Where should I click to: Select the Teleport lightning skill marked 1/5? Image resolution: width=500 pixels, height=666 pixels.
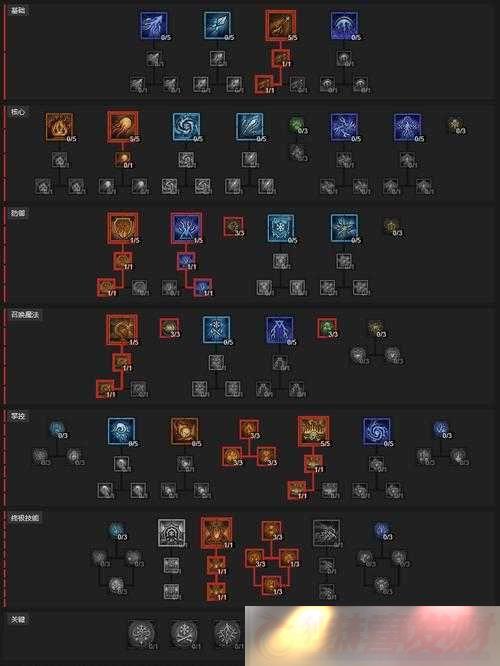point(186,228)
